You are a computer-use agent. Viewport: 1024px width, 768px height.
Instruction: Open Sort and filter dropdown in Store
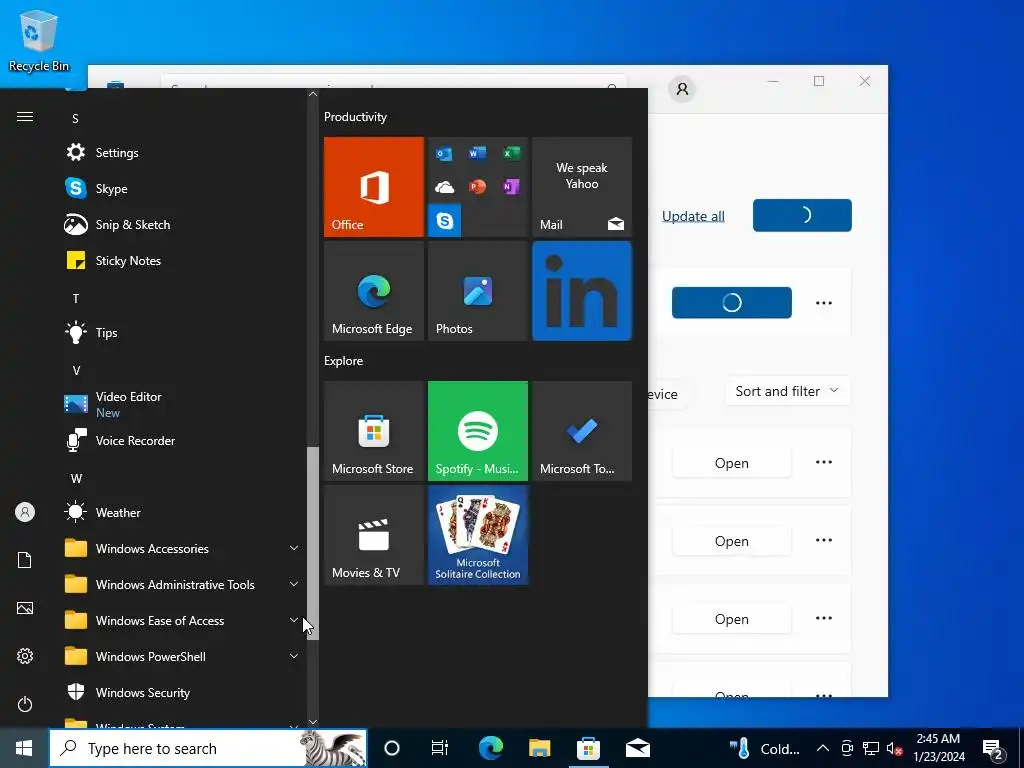coord(787,391)
